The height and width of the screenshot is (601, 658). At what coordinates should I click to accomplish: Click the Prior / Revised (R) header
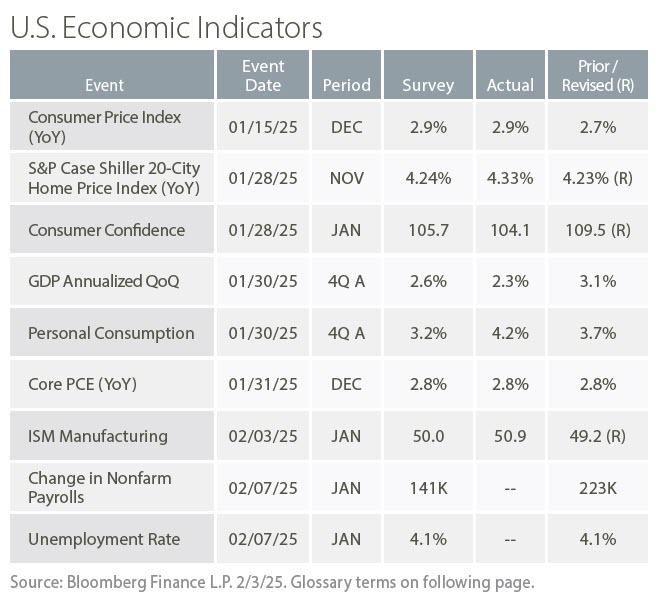598,76
